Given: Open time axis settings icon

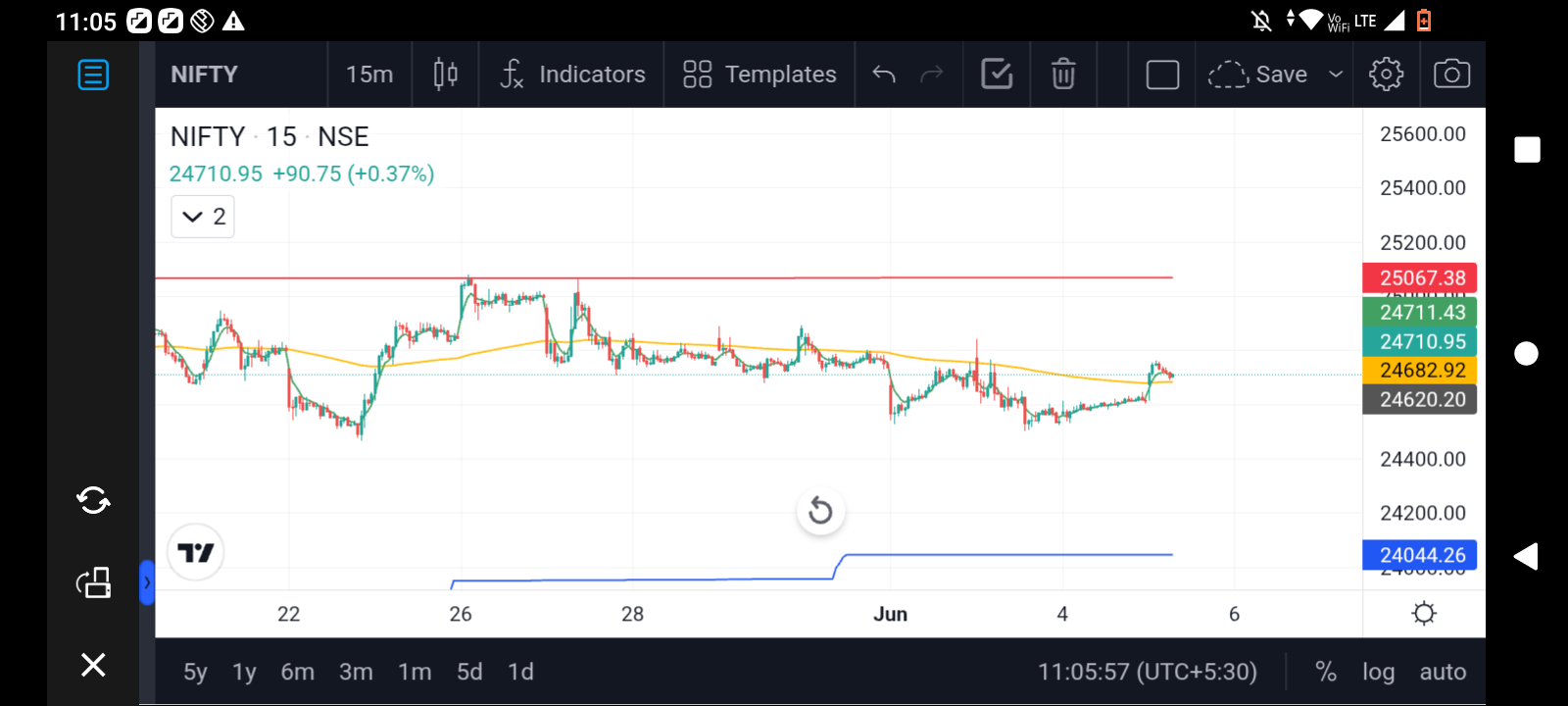Looking at the screenshot, I should 1424,614.
